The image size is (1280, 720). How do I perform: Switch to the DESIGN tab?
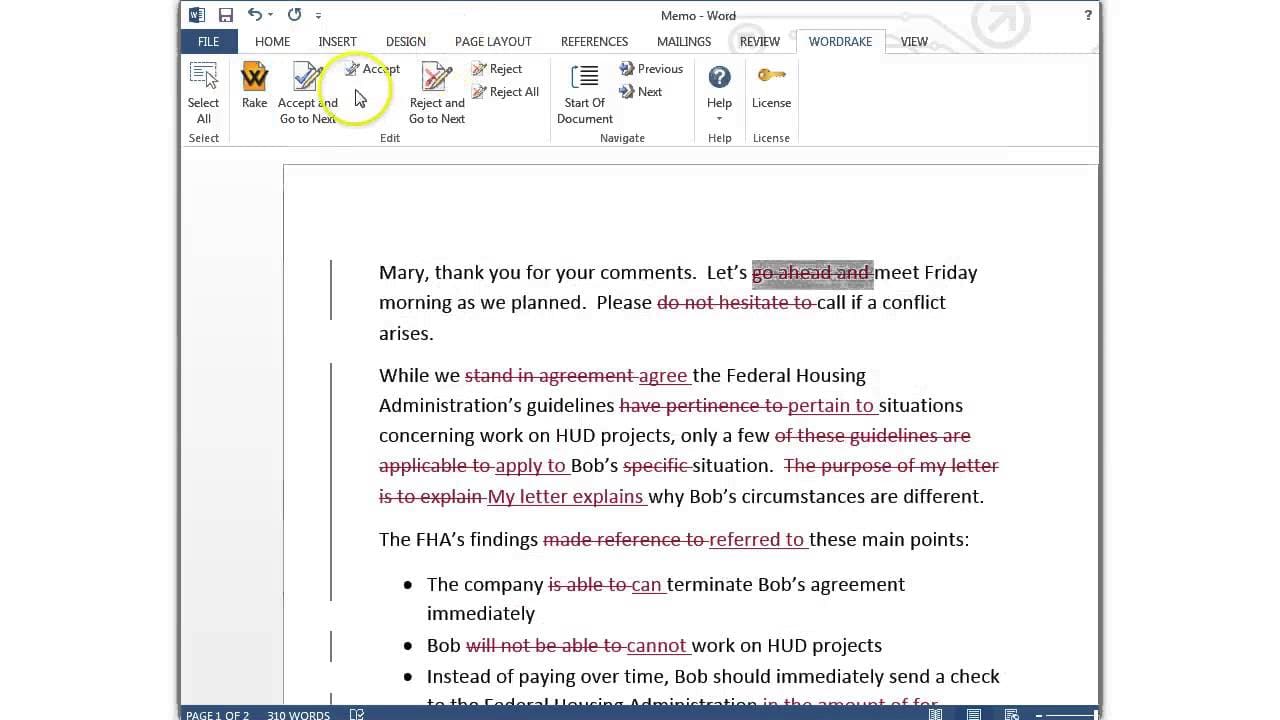coord(405,42)
